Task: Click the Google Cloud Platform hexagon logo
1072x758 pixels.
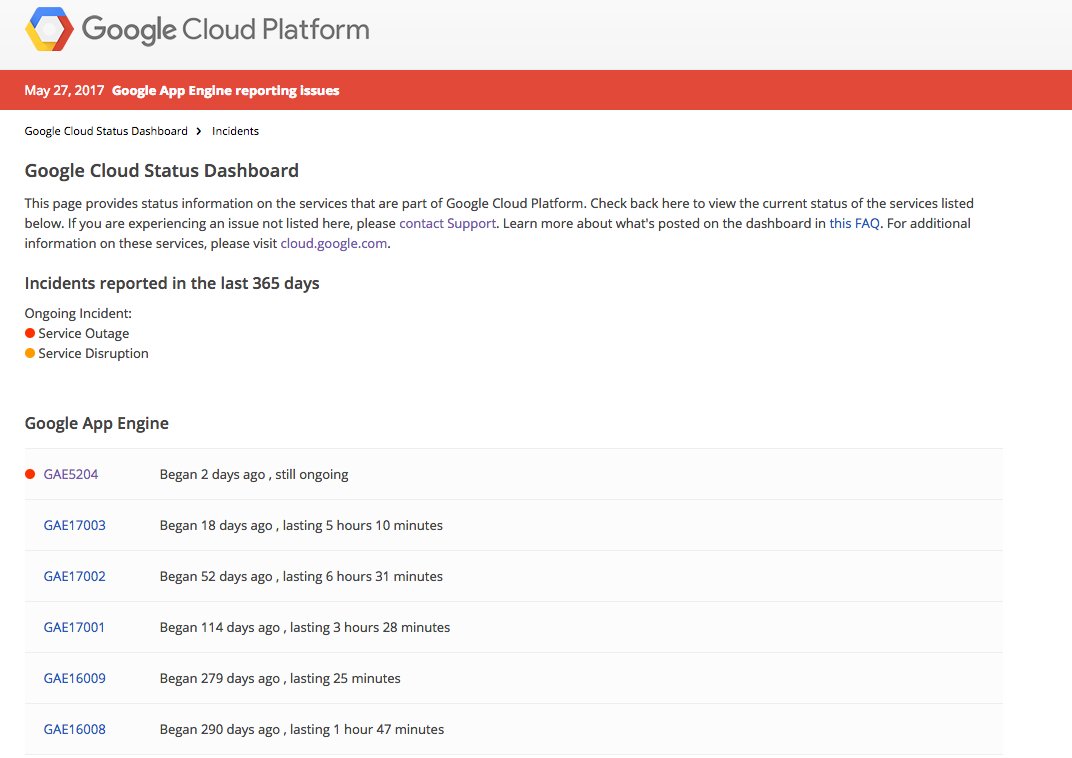Action: [49, 29]
